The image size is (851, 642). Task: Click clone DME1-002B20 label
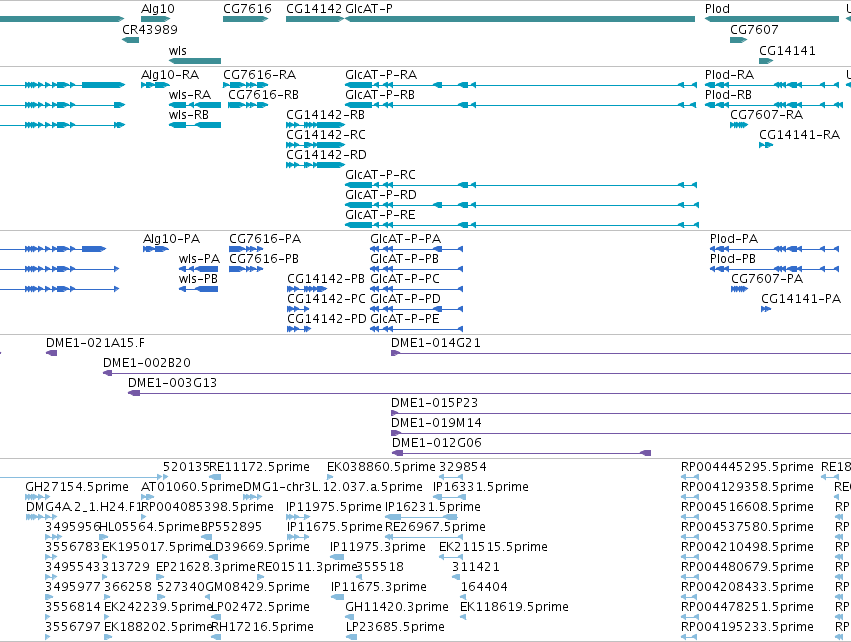click(x=147, y=363)
